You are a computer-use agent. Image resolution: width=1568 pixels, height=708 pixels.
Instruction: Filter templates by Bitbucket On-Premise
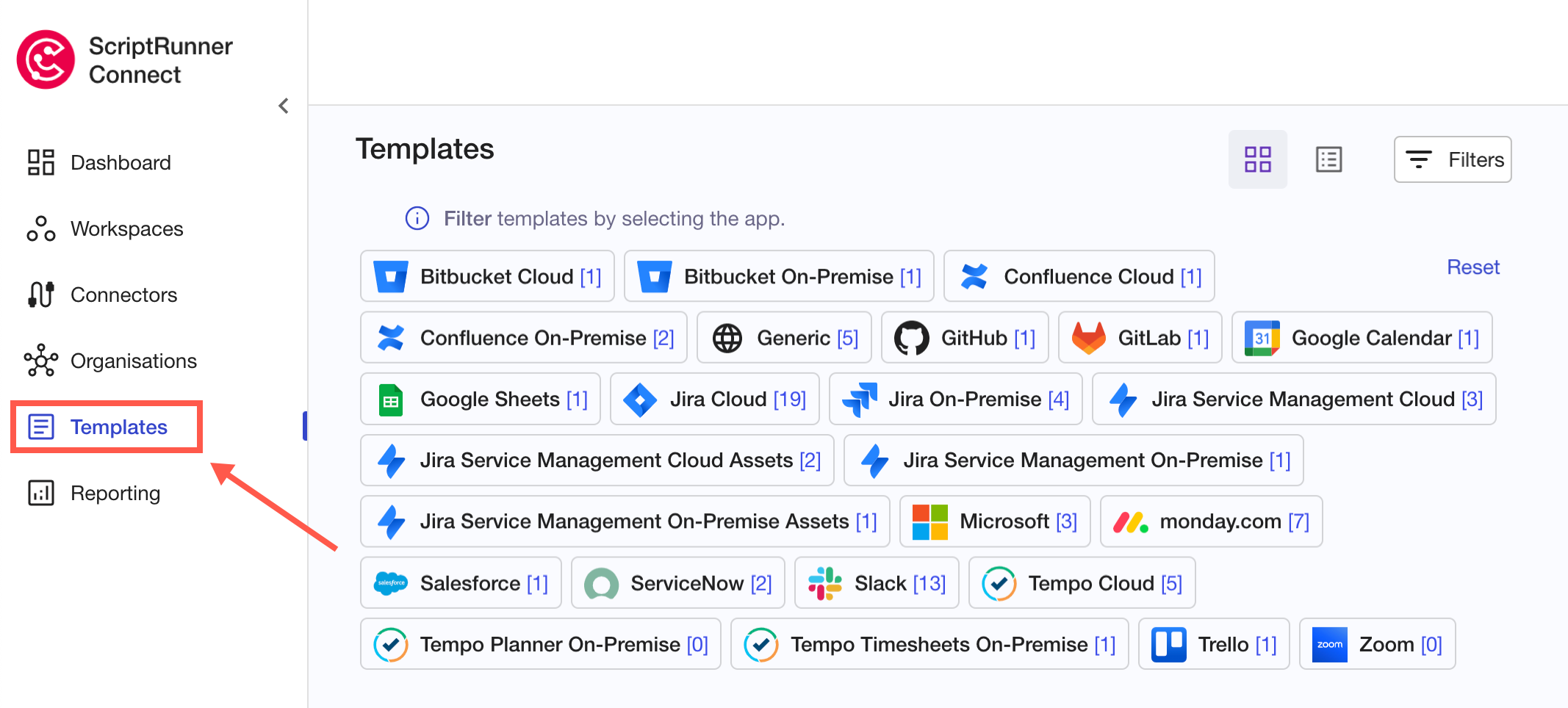point(779,276)
